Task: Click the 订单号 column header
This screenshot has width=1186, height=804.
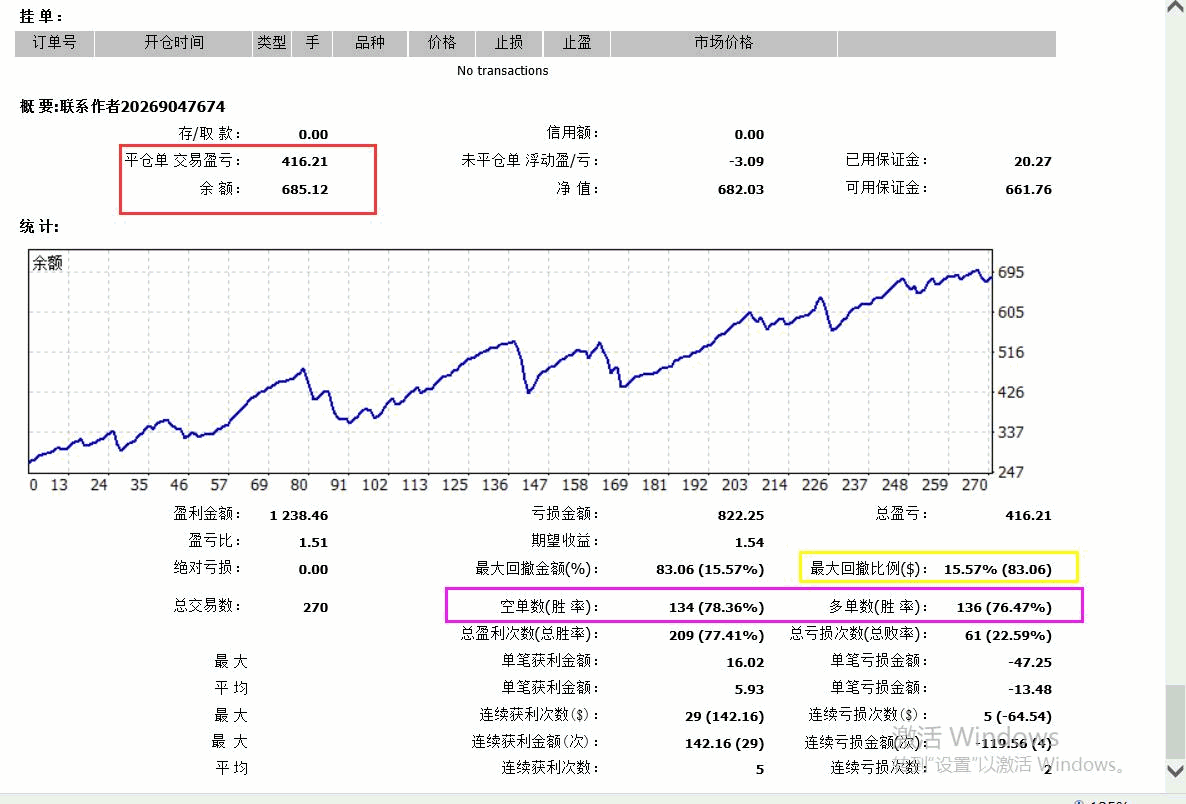Action: click(x=47, y=43)
